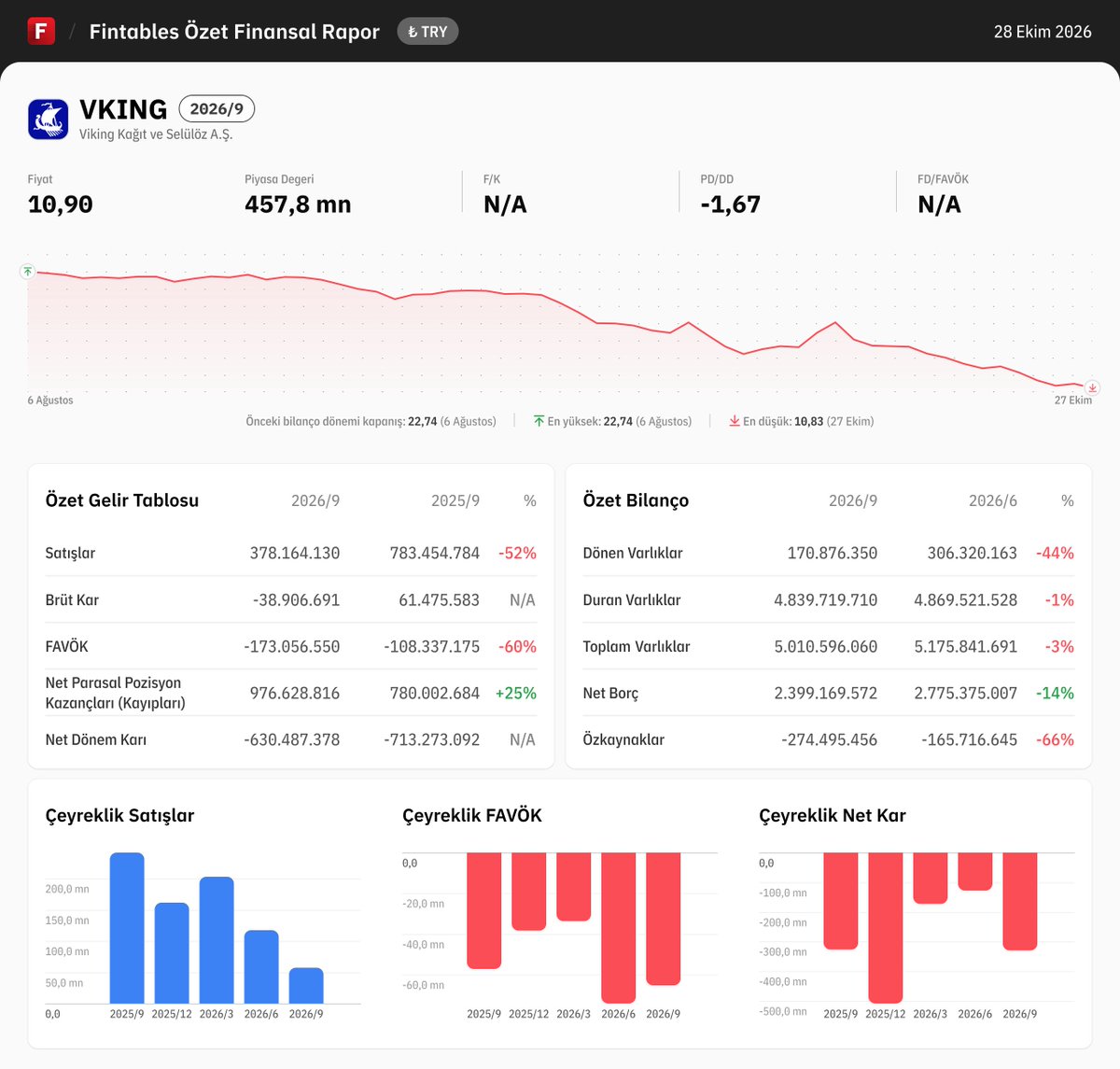1120x1069 pixels.
Task: Click the green up-arrow icon beside En yüksek
Action: (x=539, y=421)
